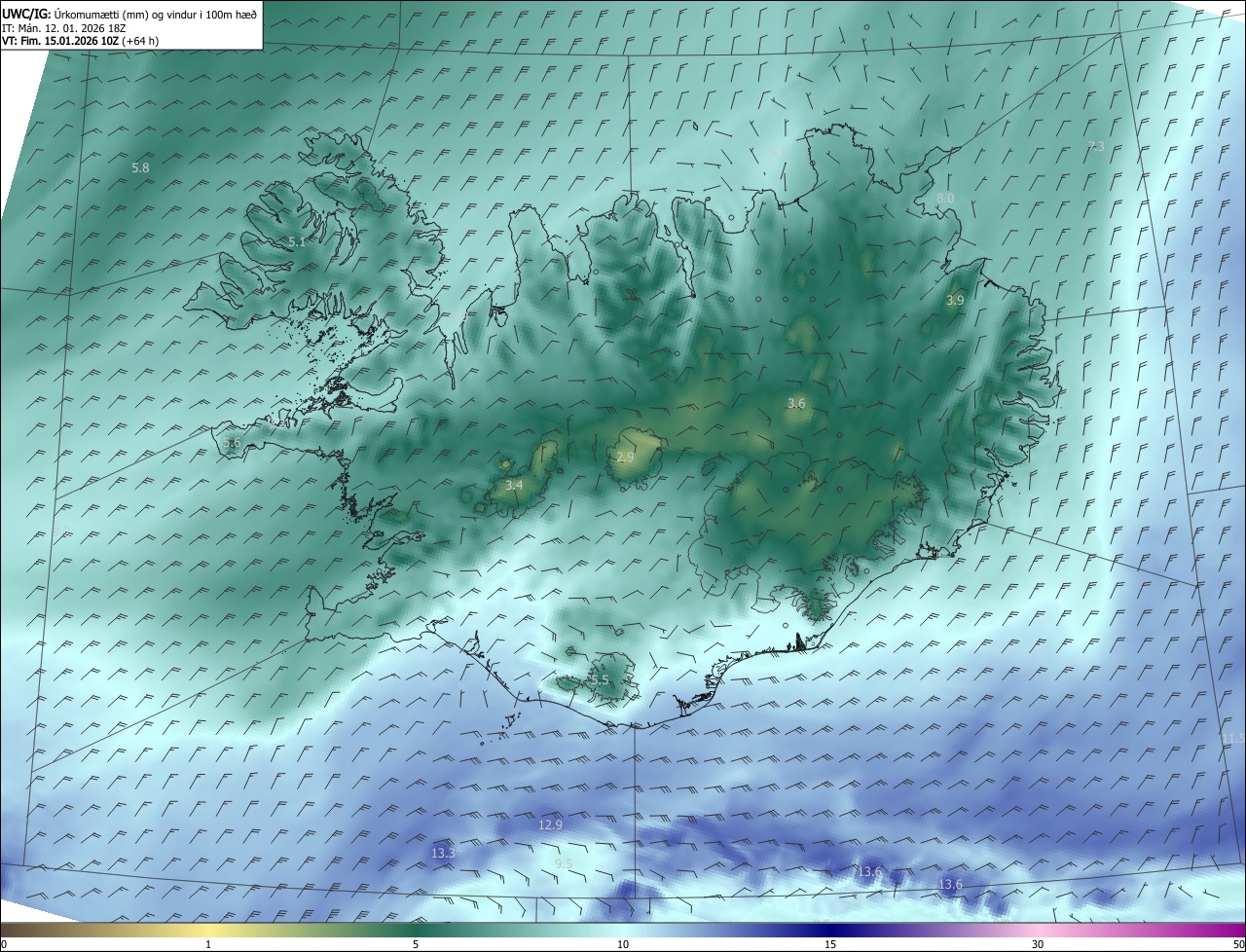This screenshot has width=1246, height=952.
Task: Click the 5.1 value label in the Westfjords
Action: coord(297,241)
